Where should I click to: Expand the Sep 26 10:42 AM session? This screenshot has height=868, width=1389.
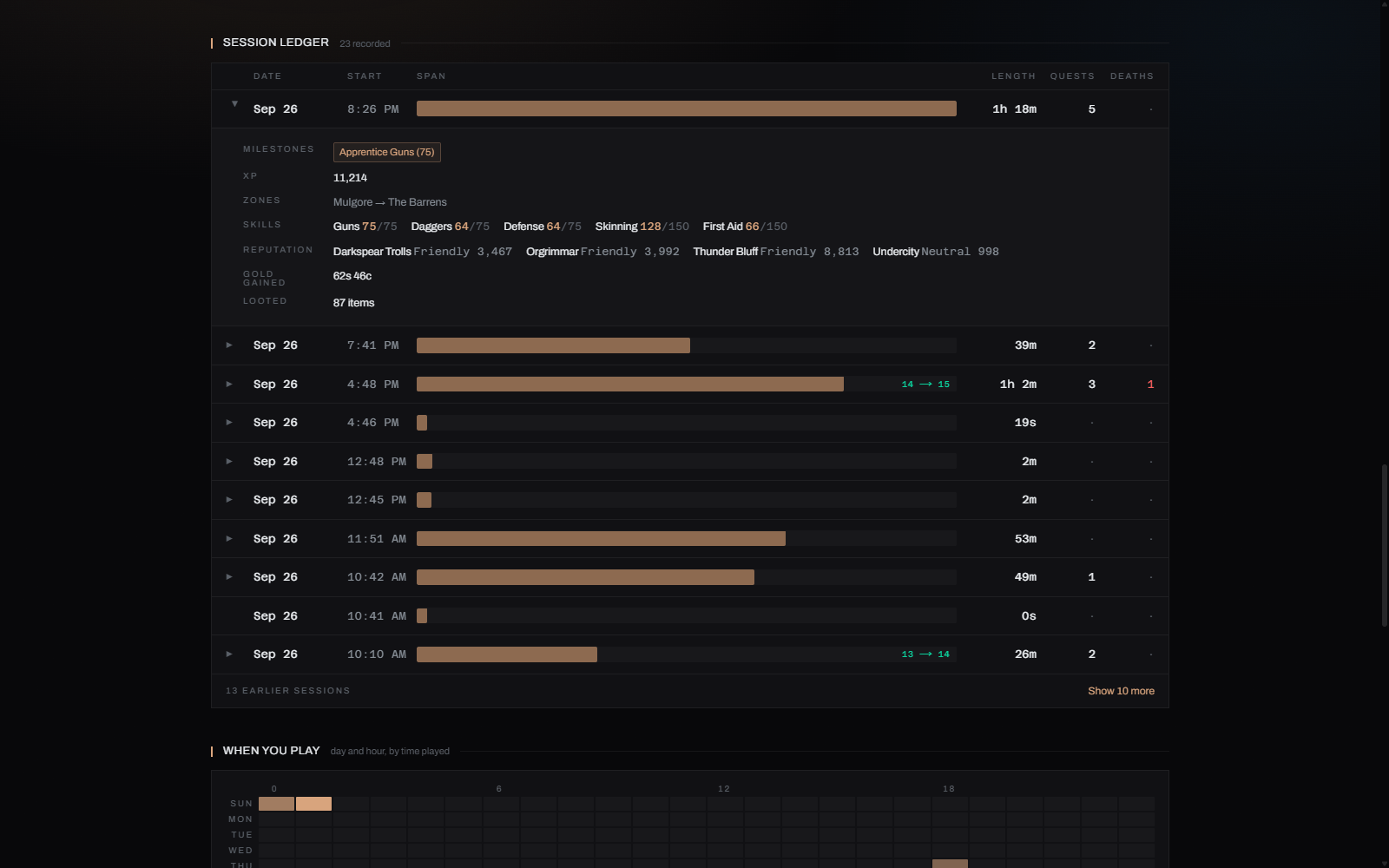229,577
